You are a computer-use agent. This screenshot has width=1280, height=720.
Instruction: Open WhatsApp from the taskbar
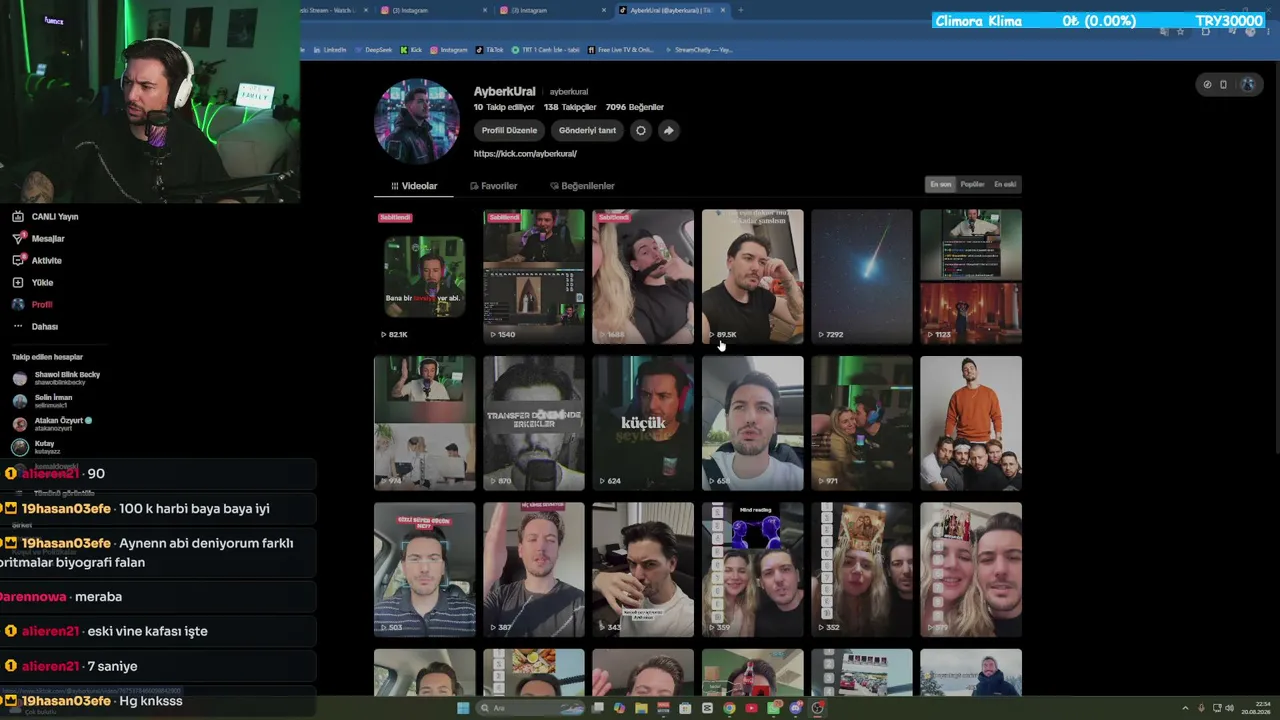click(773, 708)
